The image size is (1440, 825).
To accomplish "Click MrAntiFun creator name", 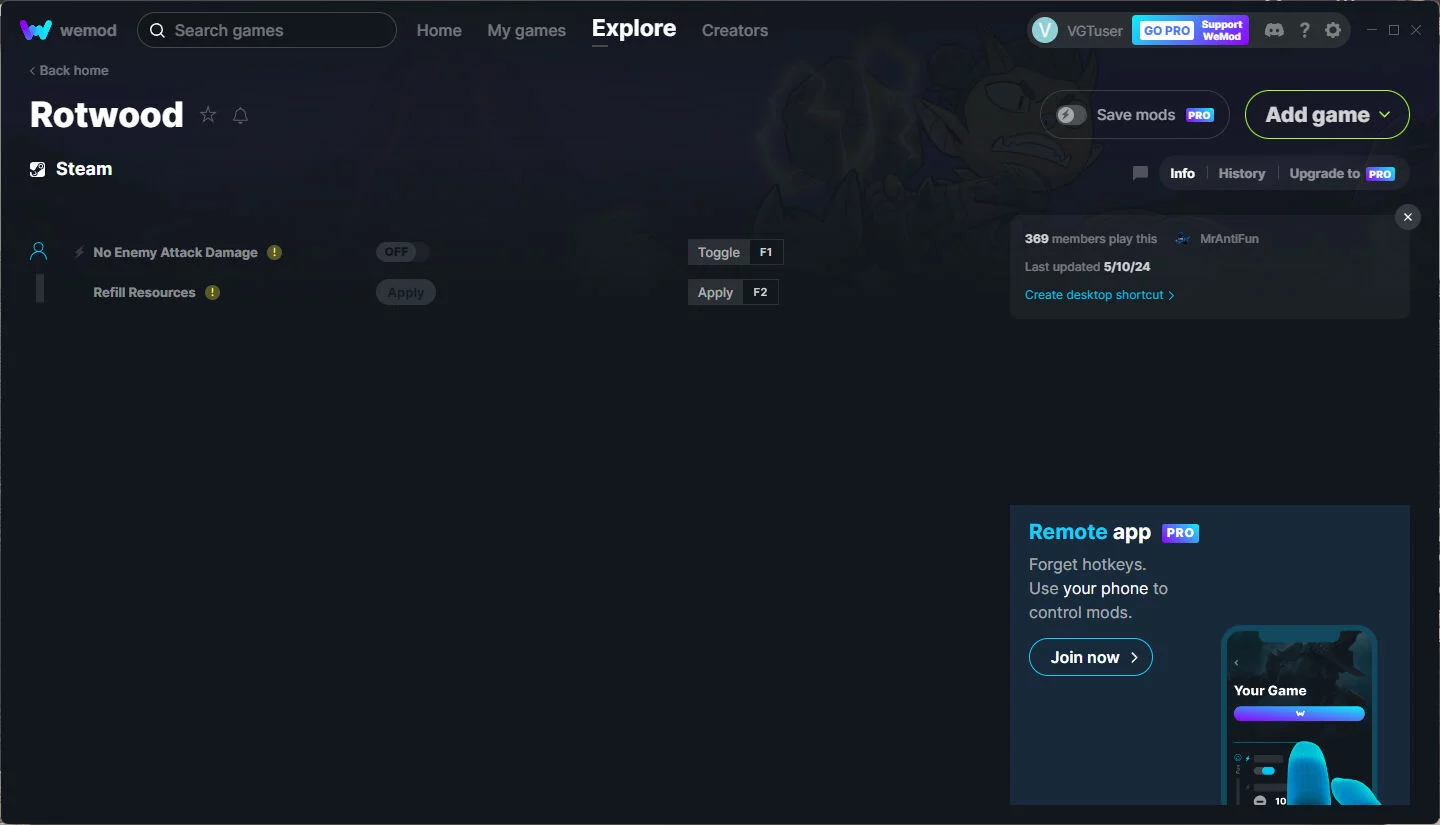I will [x=1229, y=239].
